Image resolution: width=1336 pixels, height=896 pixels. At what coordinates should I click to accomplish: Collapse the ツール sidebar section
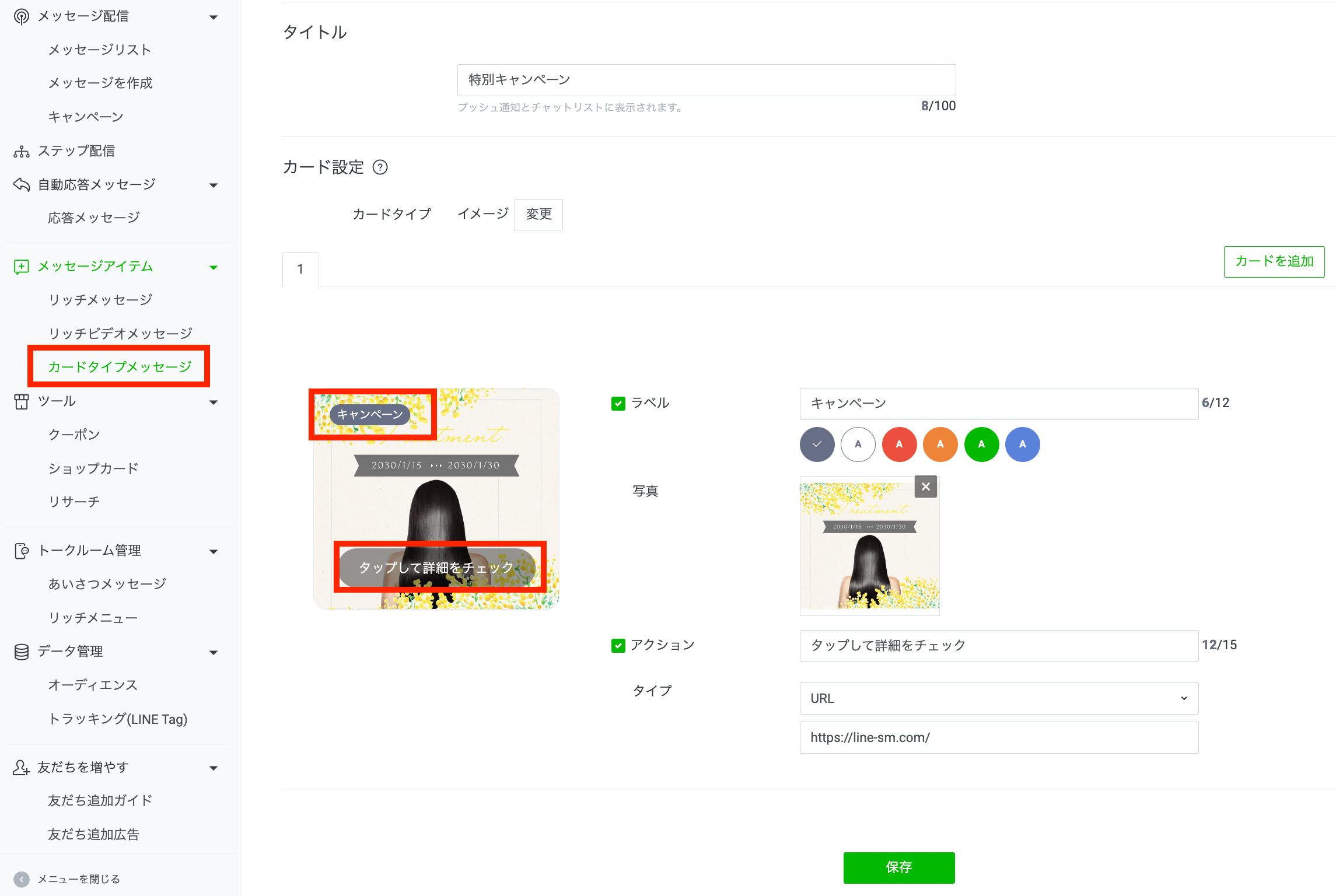click(x=214, y=402)
